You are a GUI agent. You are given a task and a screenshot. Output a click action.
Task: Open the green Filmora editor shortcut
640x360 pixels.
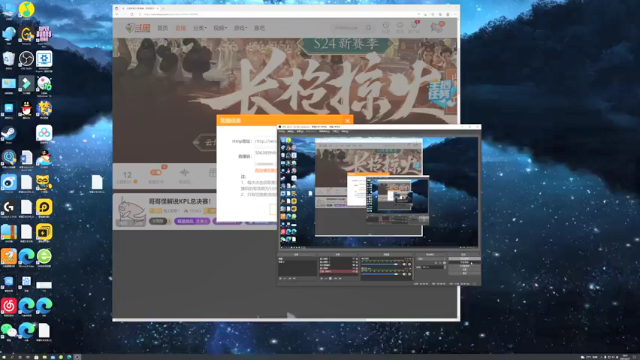coord(27,84)
